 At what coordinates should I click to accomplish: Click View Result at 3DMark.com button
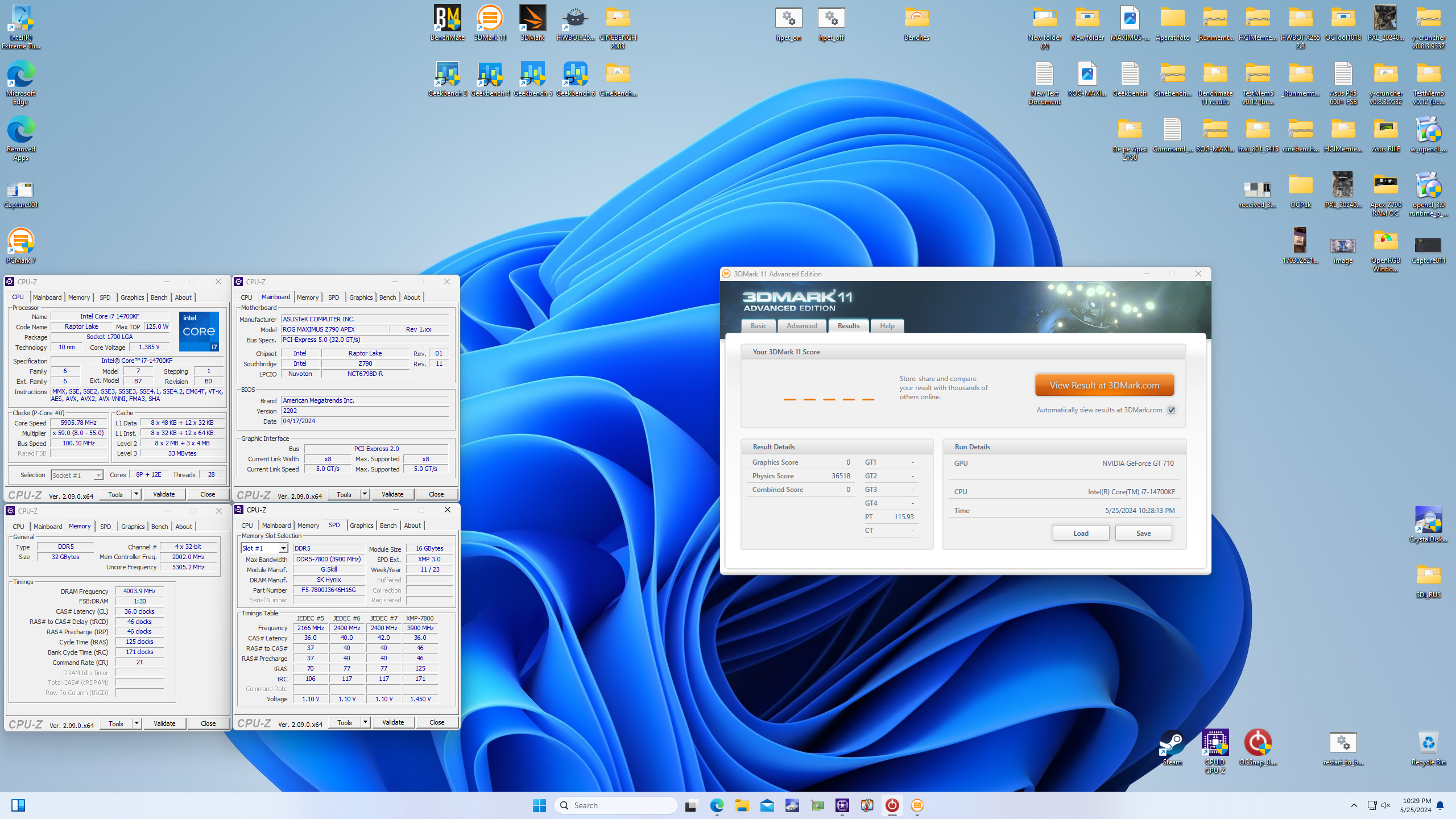[x=1104, y=385]
